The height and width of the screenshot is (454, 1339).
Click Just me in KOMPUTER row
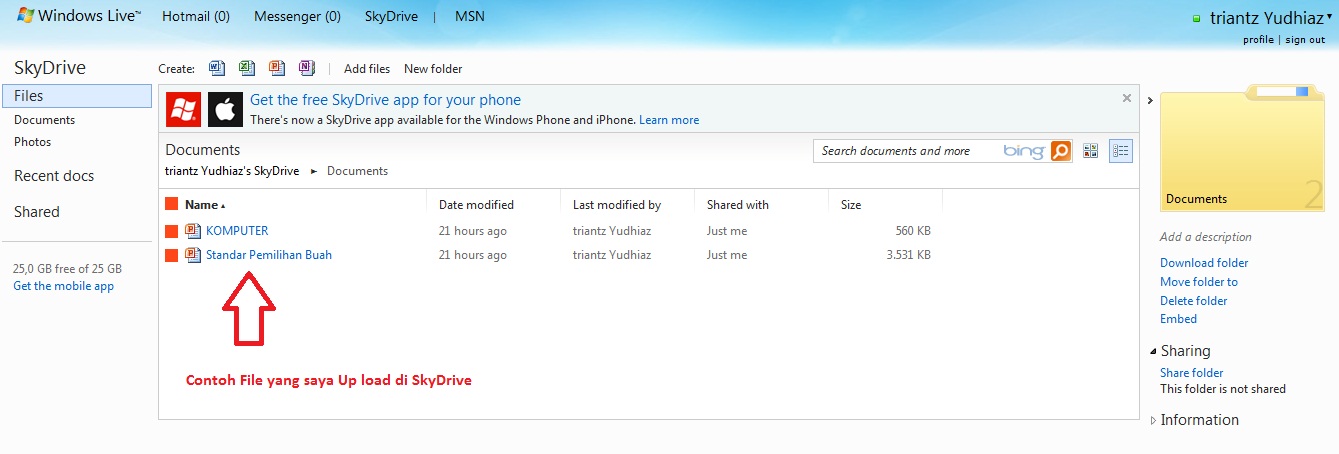coord(727,231)
